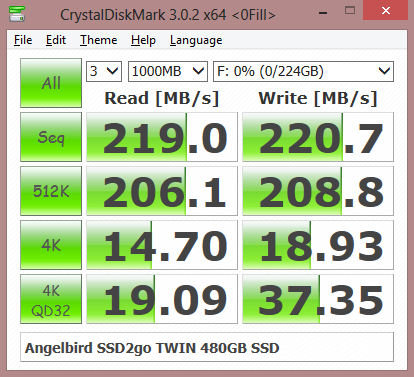
Task: Start the 512K benchmark test
Action: click(51, 191)
